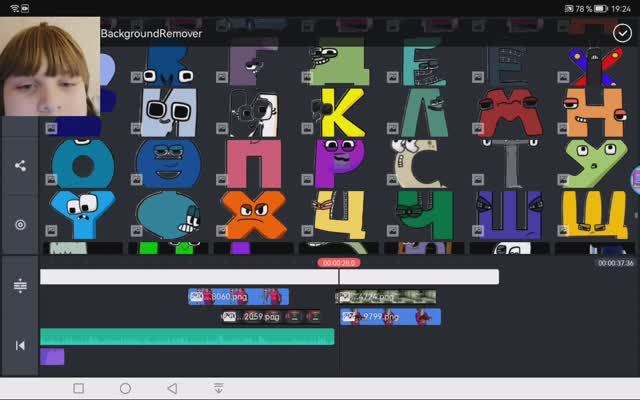640x400 pixels.
Task: Jump to the start of the timeline
Action: click(20, 346)
